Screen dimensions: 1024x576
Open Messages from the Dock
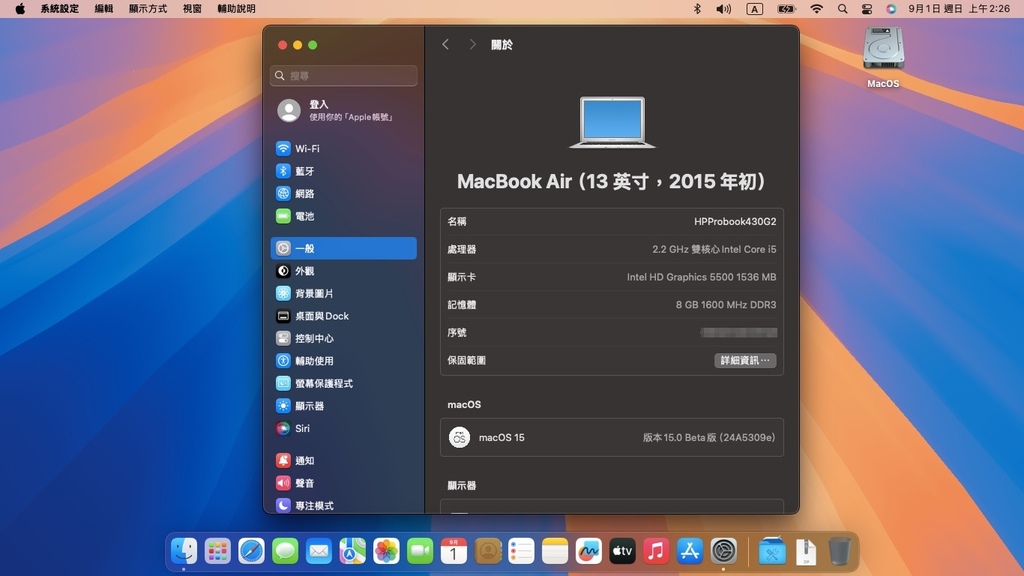point(285,551)
